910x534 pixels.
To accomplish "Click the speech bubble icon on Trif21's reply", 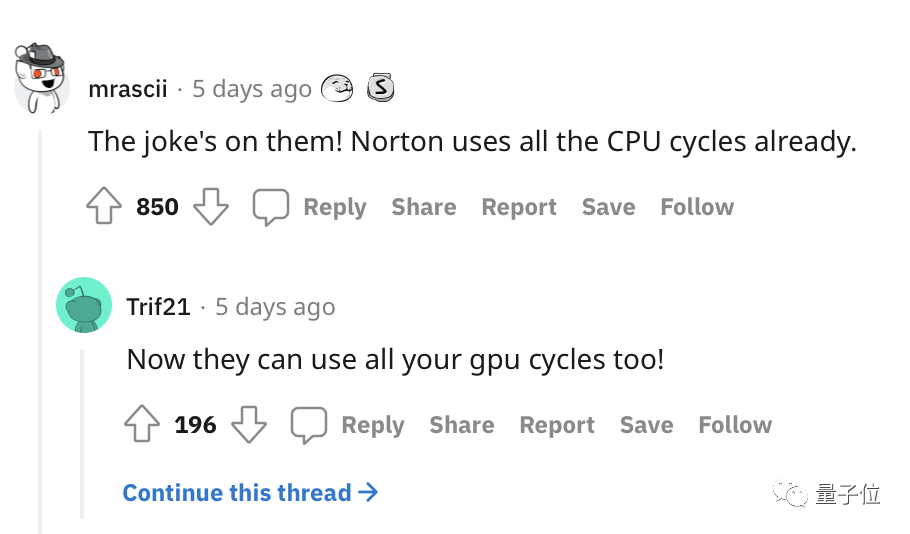I will coord(309,425).
